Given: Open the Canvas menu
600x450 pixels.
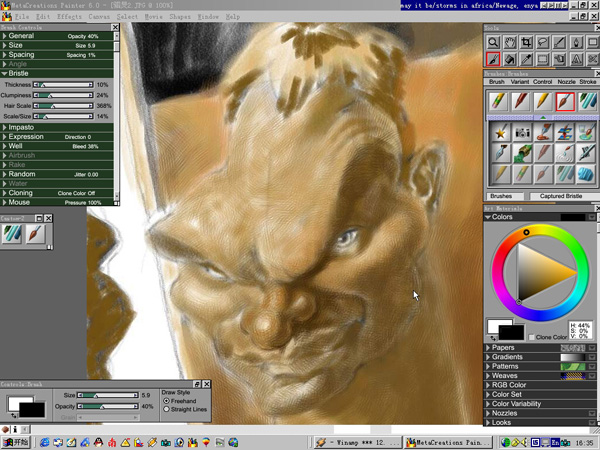Looking at the screenshot, I should pos(99,17).
